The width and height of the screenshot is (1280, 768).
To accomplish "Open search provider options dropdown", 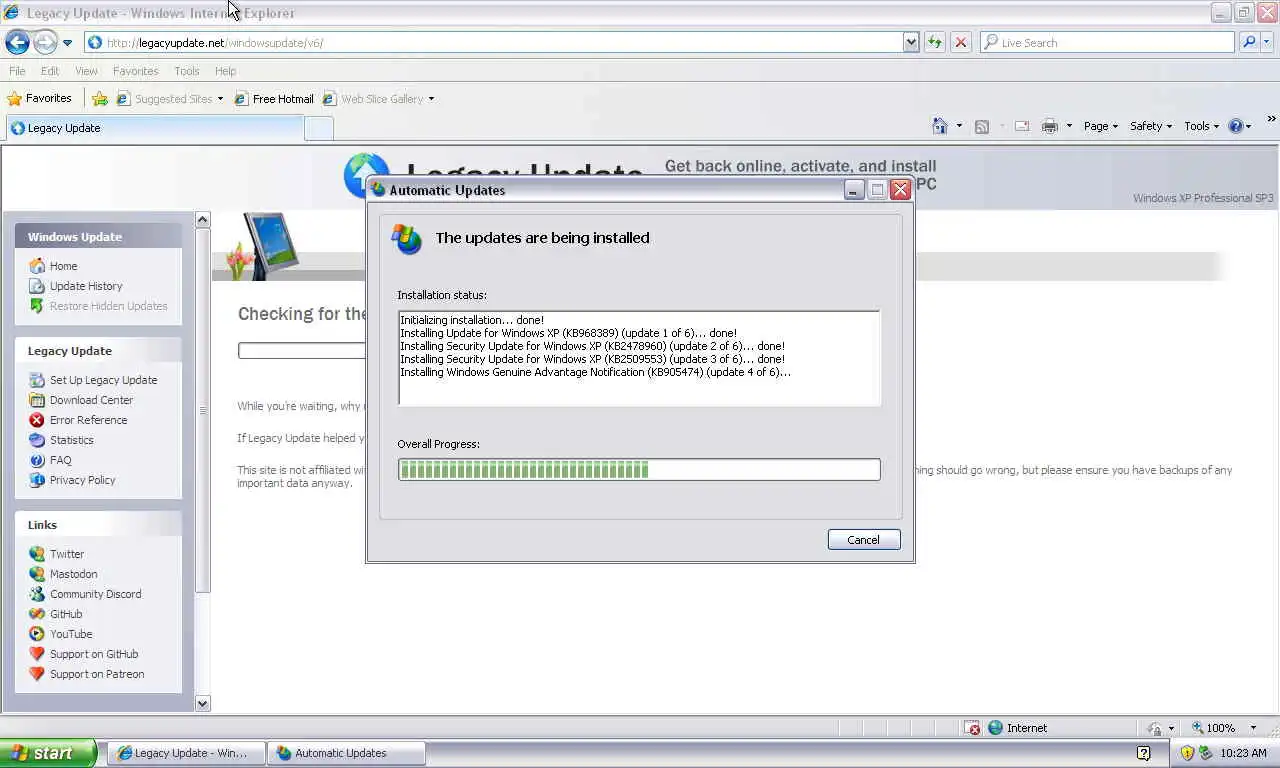I will tap(1267, 42).
